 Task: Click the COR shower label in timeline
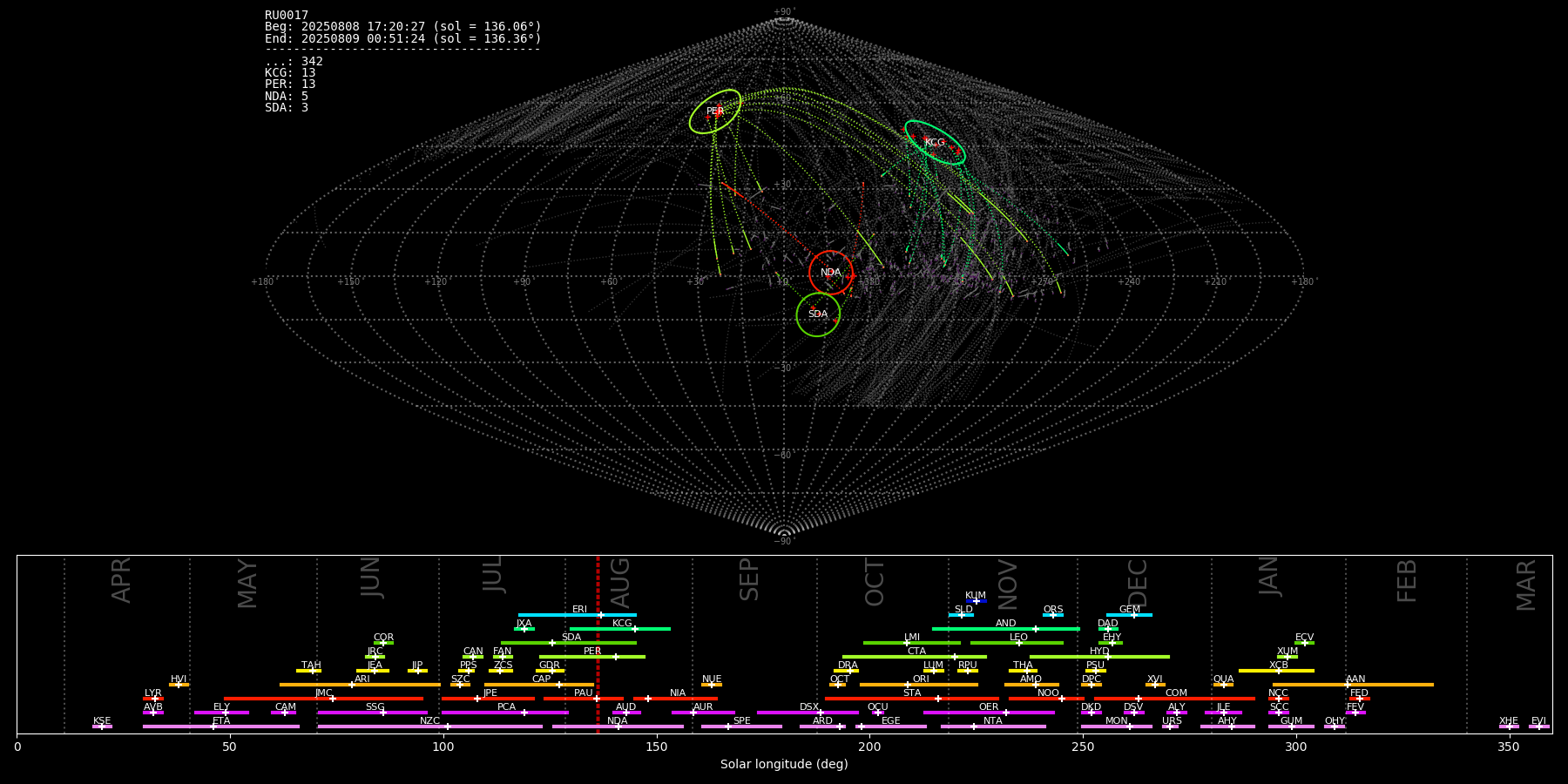pos(383,638)
